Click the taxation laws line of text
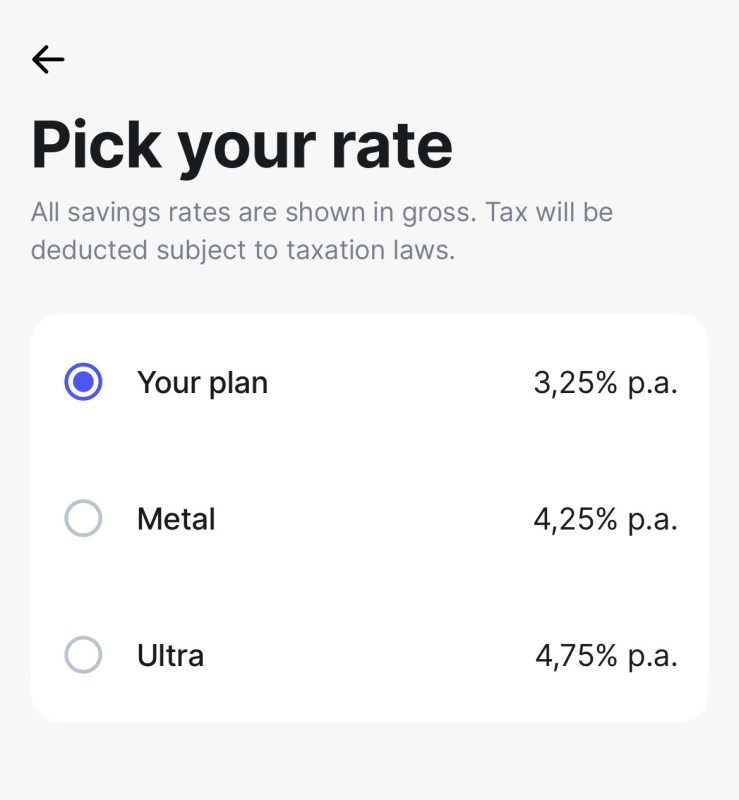Screen dimensions: 739x800 coord(242,250)
